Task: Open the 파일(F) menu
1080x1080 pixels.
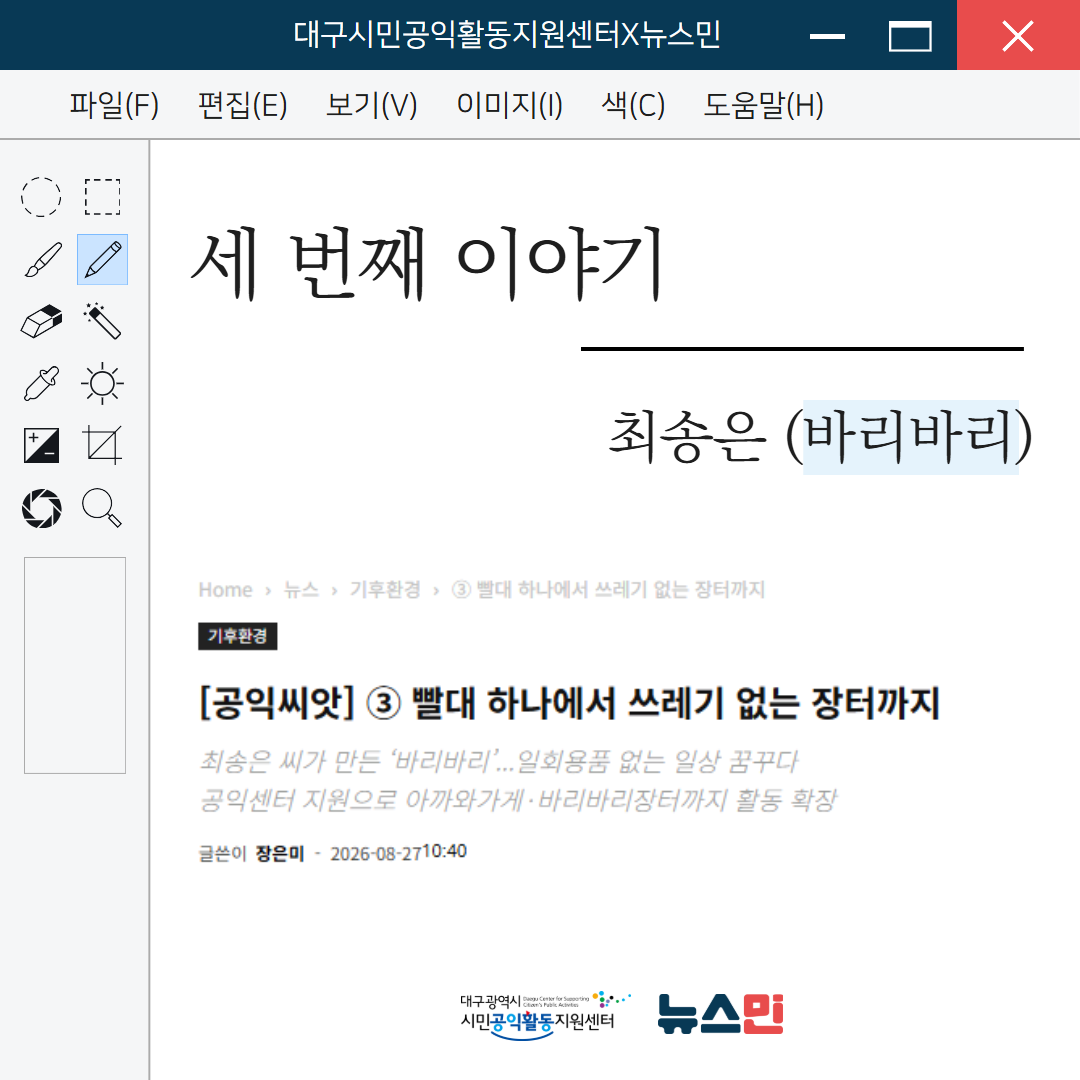Action: [x=114, y=105]
